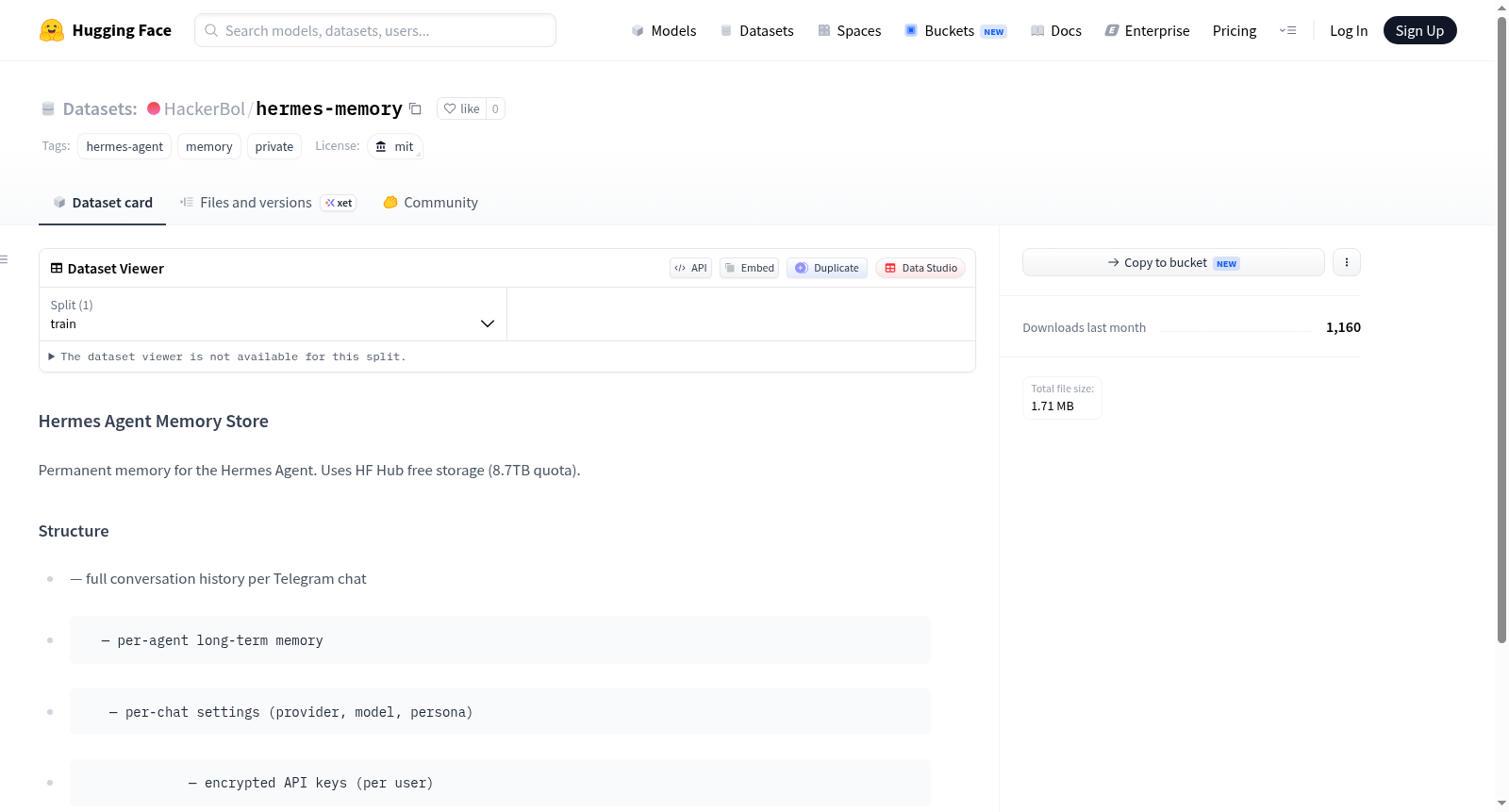The image size is (1509, 812).
Task: Click the search magnifier icon
Action: (211, 30)
